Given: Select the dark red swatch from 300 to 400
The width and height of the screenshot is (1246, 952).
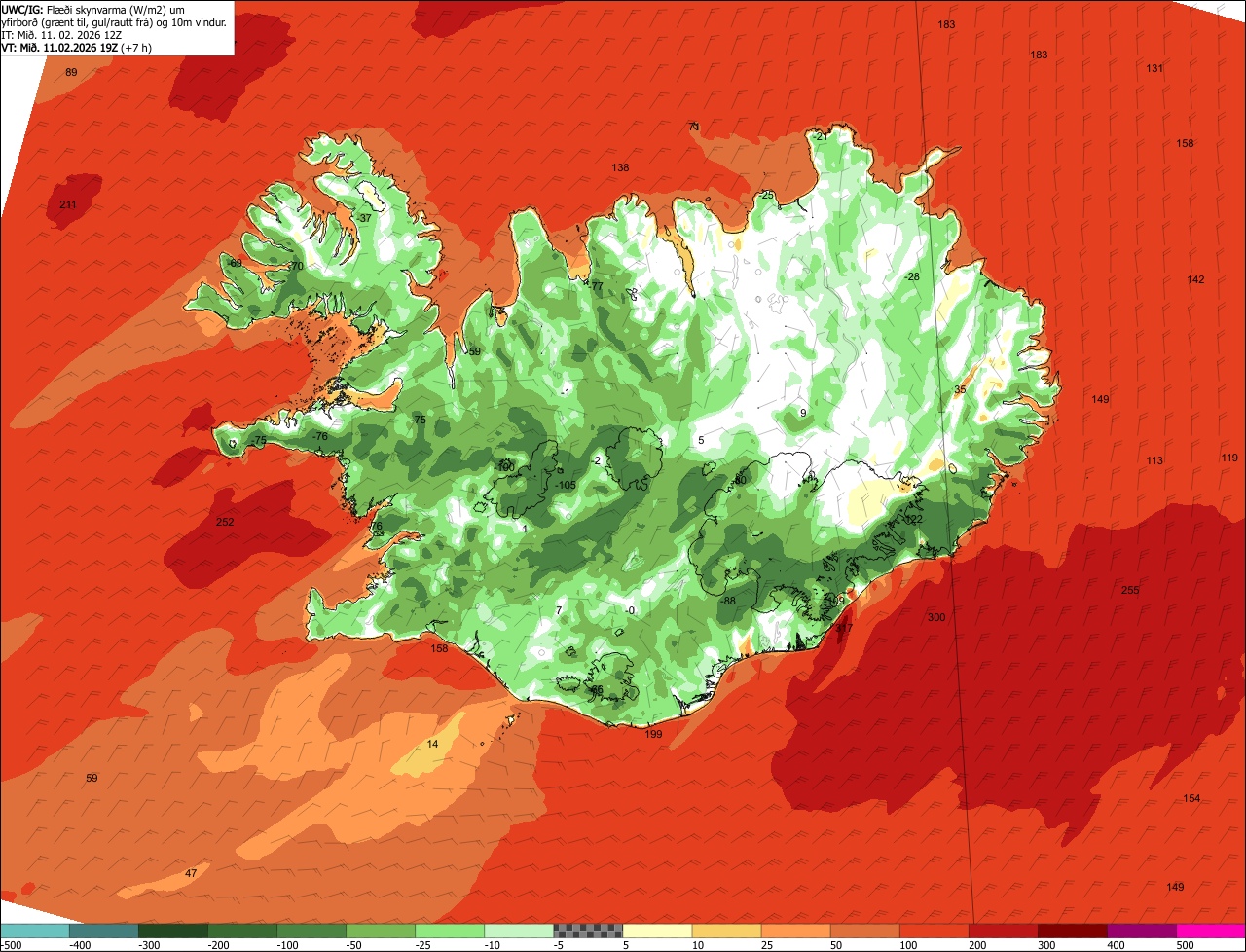Looking at the screenshot, I should pyautogui.click(x=1072, y=931).
